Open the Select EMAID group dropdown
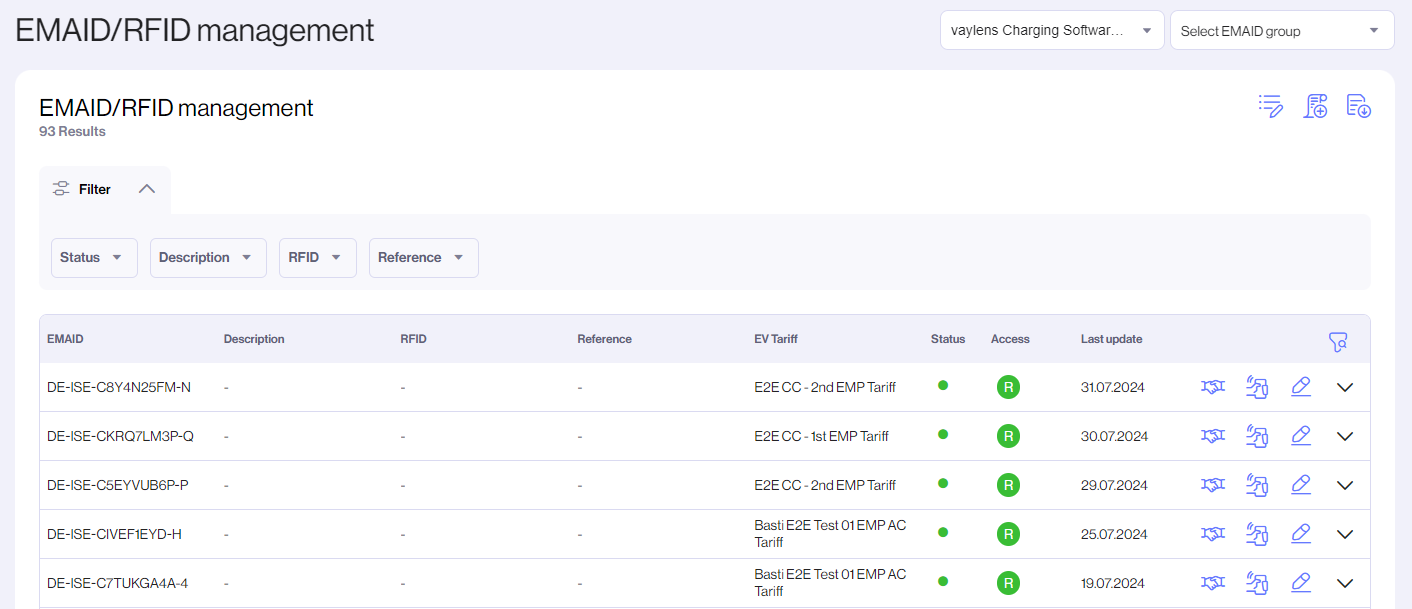1412x609 pixels. coord(1281,31)
